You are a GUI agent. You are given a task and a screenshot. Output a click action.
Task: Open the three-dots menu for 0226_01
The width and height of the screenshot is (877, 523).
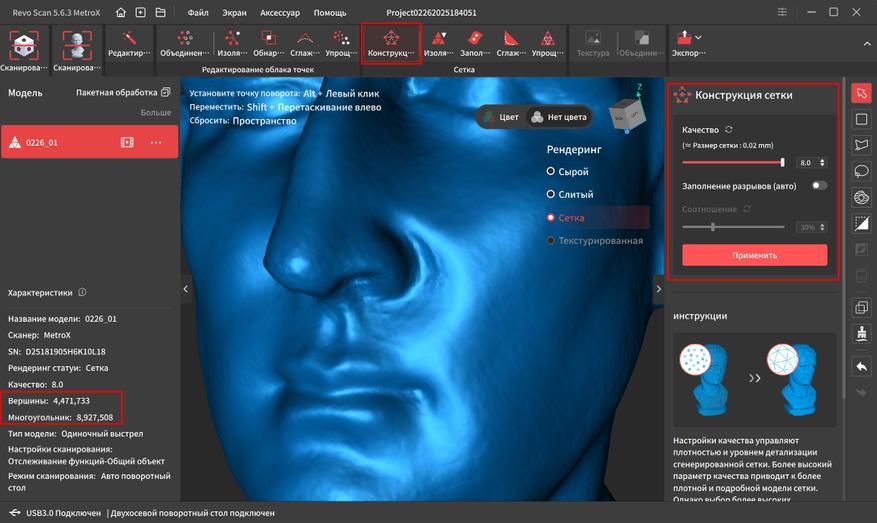(x=156, y=143)
